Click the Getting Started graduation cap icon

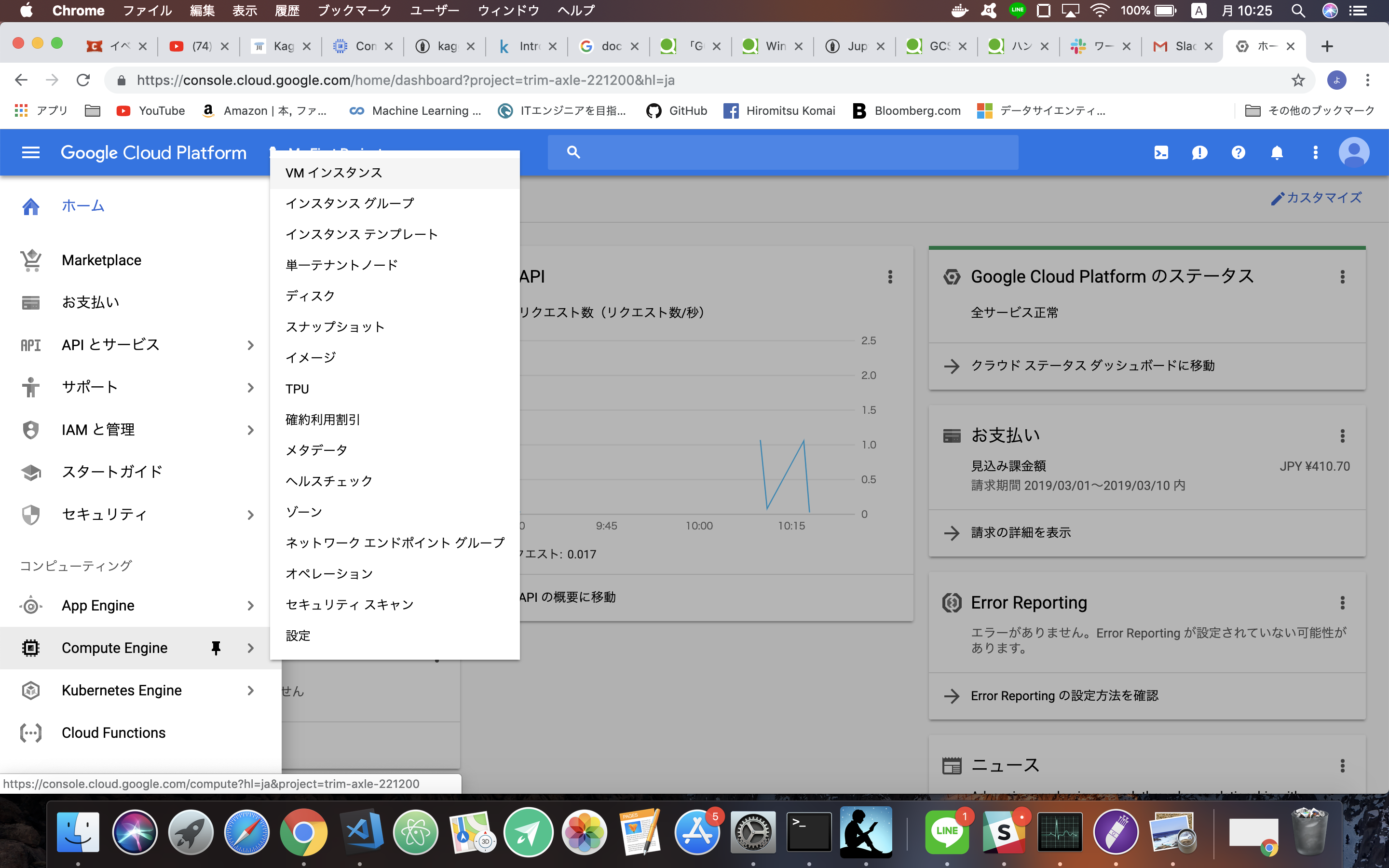point(31,472)
